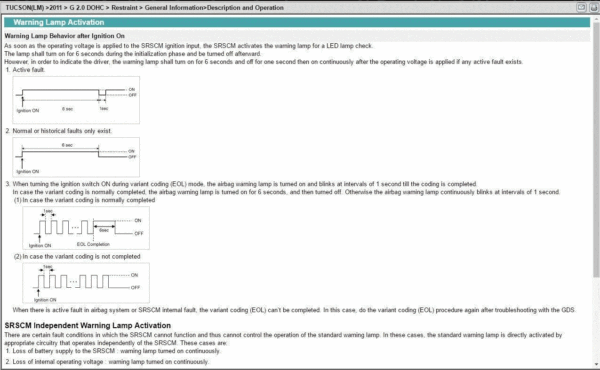Viewport: 600px width, 370px height.
Task: Click the scrollbar up arrow
Action: point(596,20)
